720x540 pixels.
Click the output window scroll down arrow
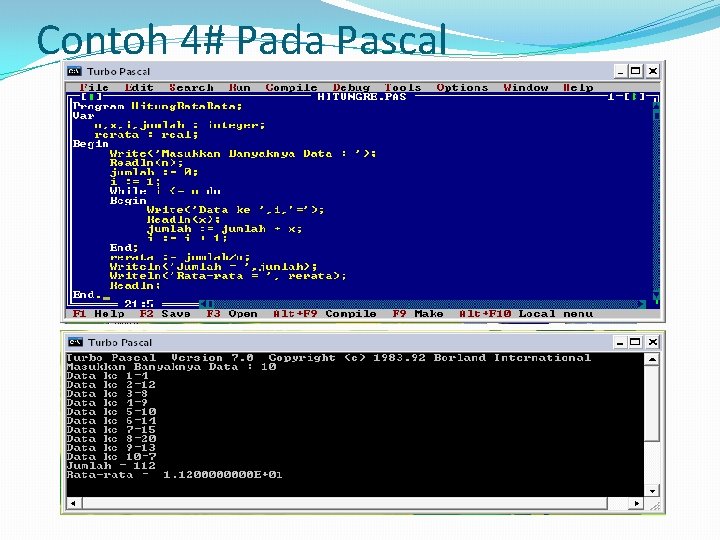[x=652, y=491]
